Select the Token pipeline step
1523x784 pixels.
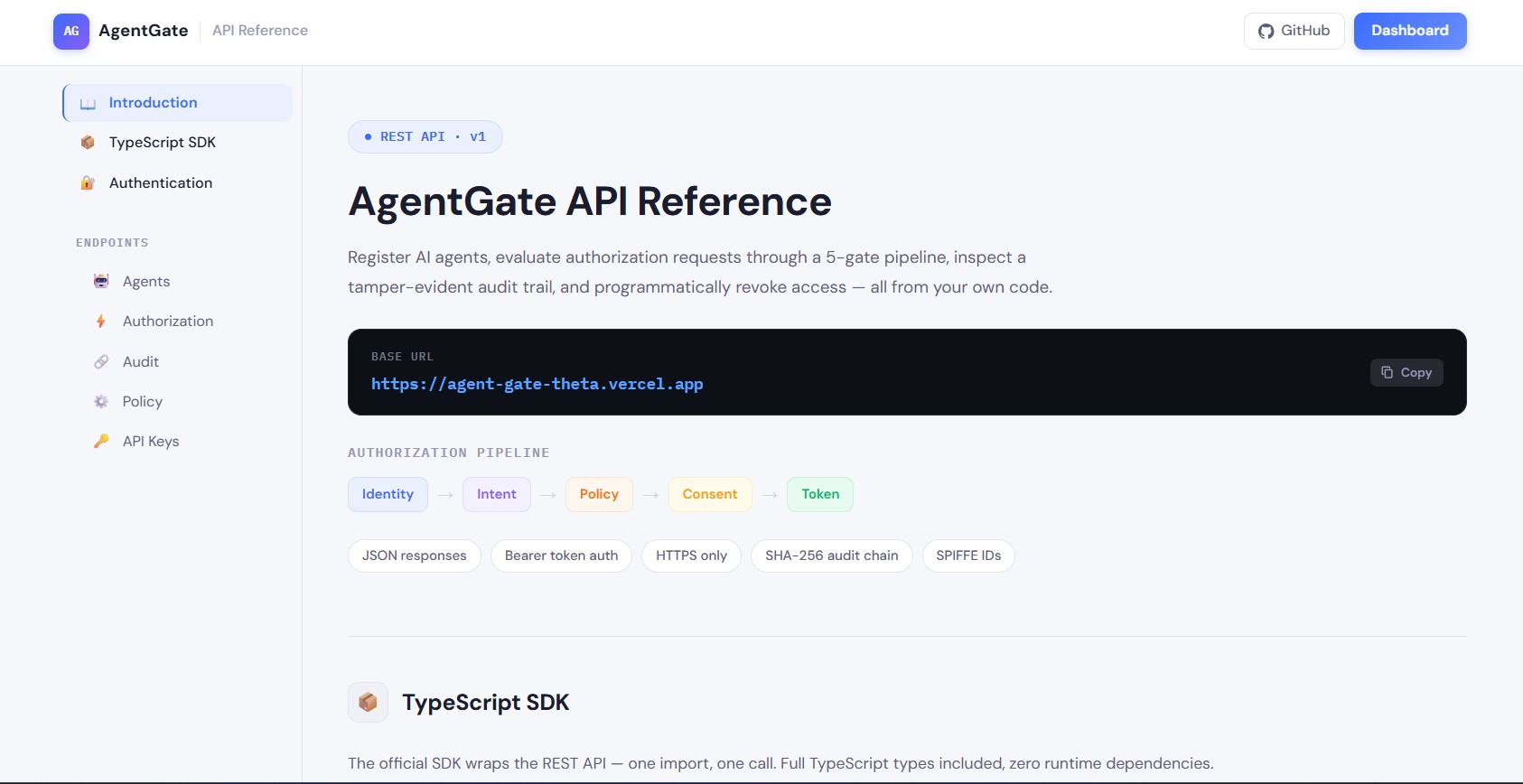point(820,494)
